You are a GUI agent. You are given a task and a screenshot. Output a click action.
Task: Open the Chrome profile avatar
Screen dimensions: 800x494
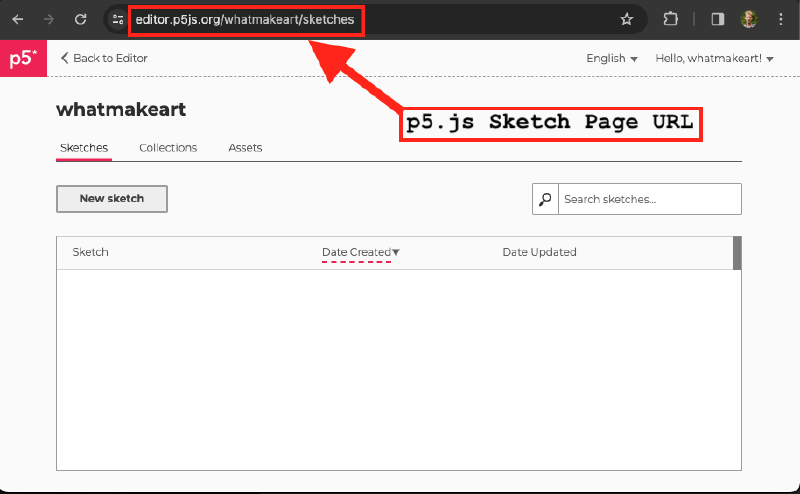[x=748, y=19]
